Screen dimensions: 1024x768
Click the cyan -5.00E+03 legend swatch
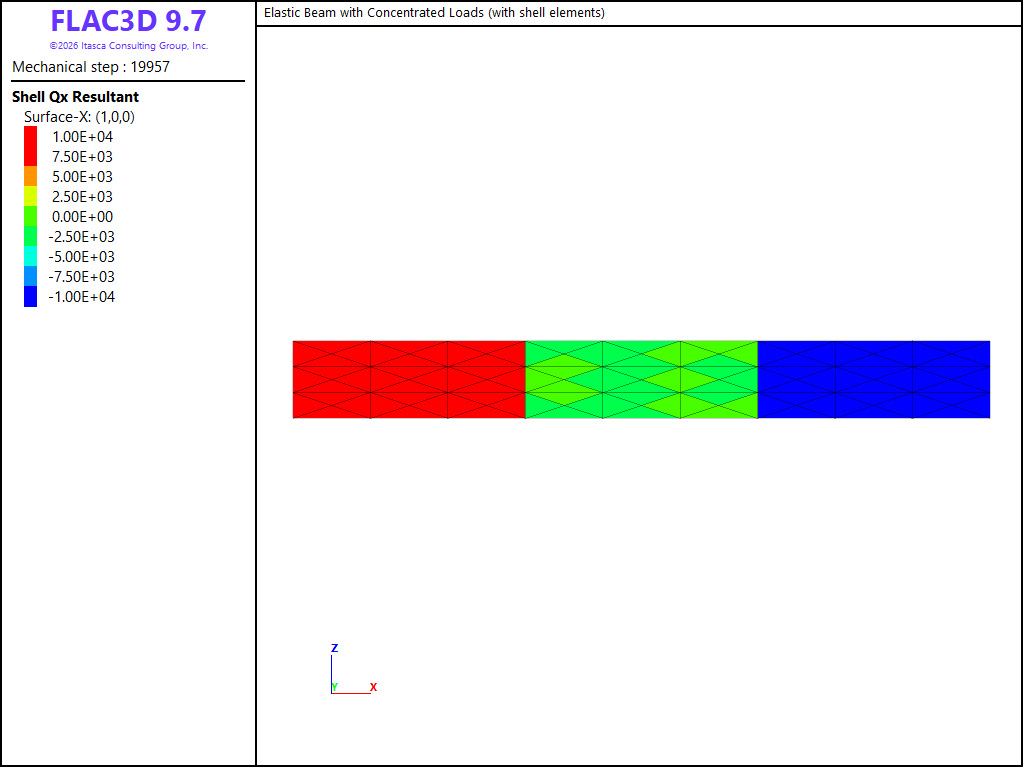30,256
